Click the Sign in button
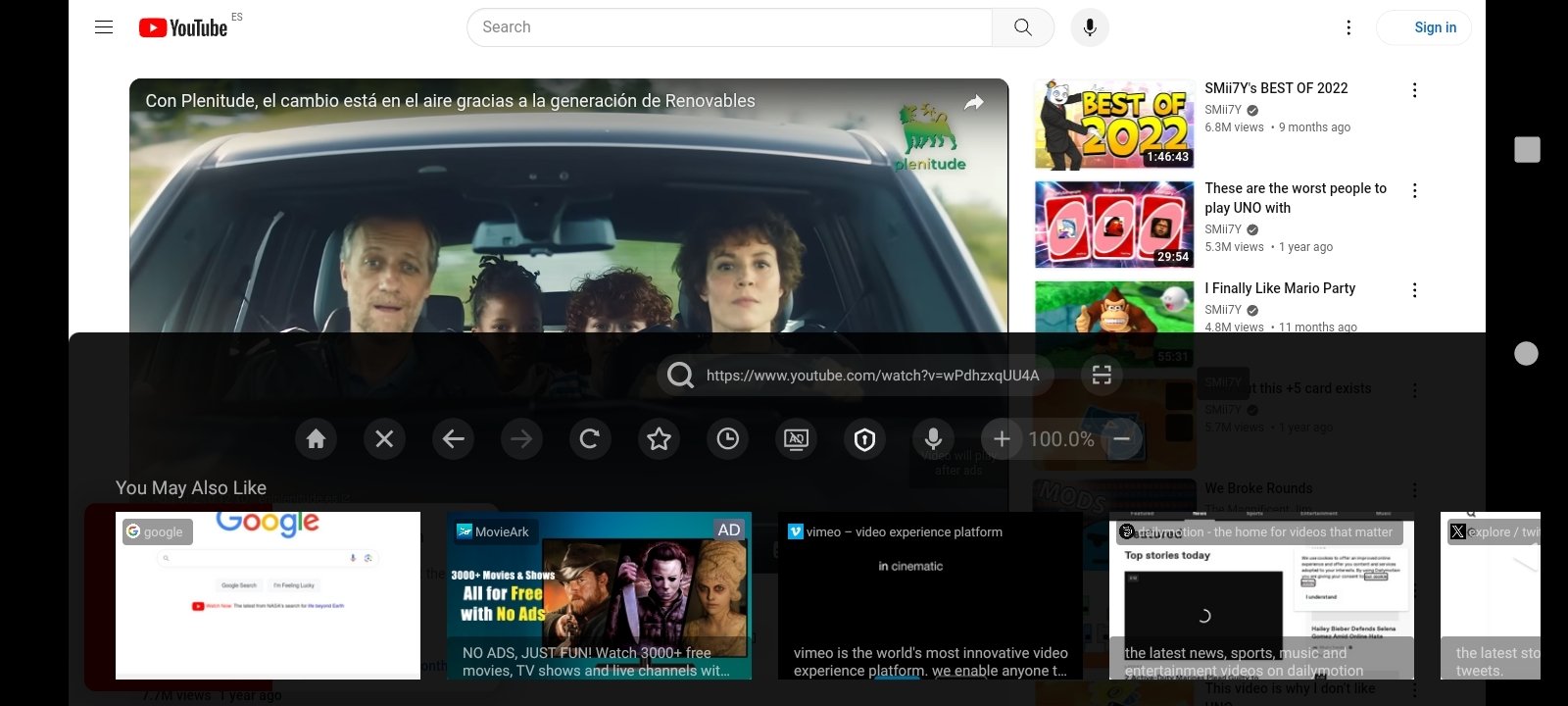1568x706 pixels. [x=1424, y=27]
